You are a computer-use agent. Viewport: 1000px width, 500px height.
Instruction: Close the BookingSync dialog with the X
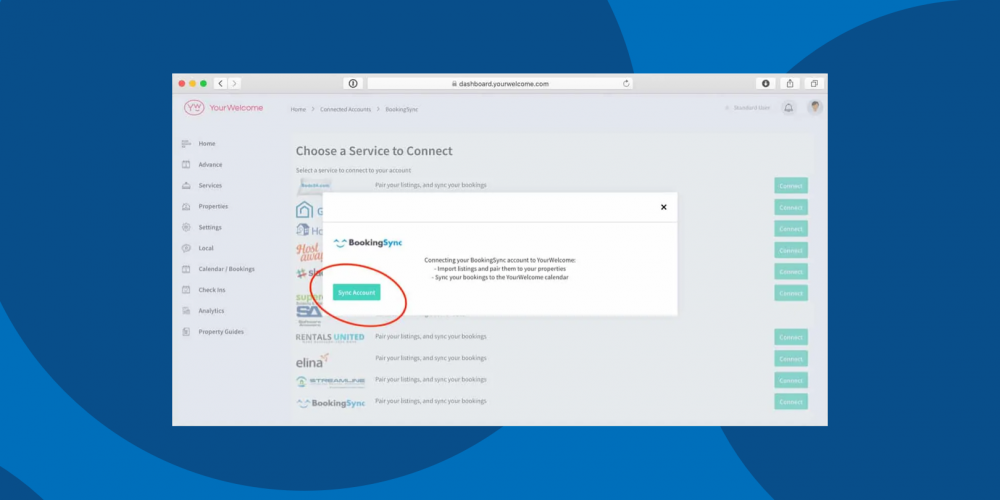click(663, 207)
